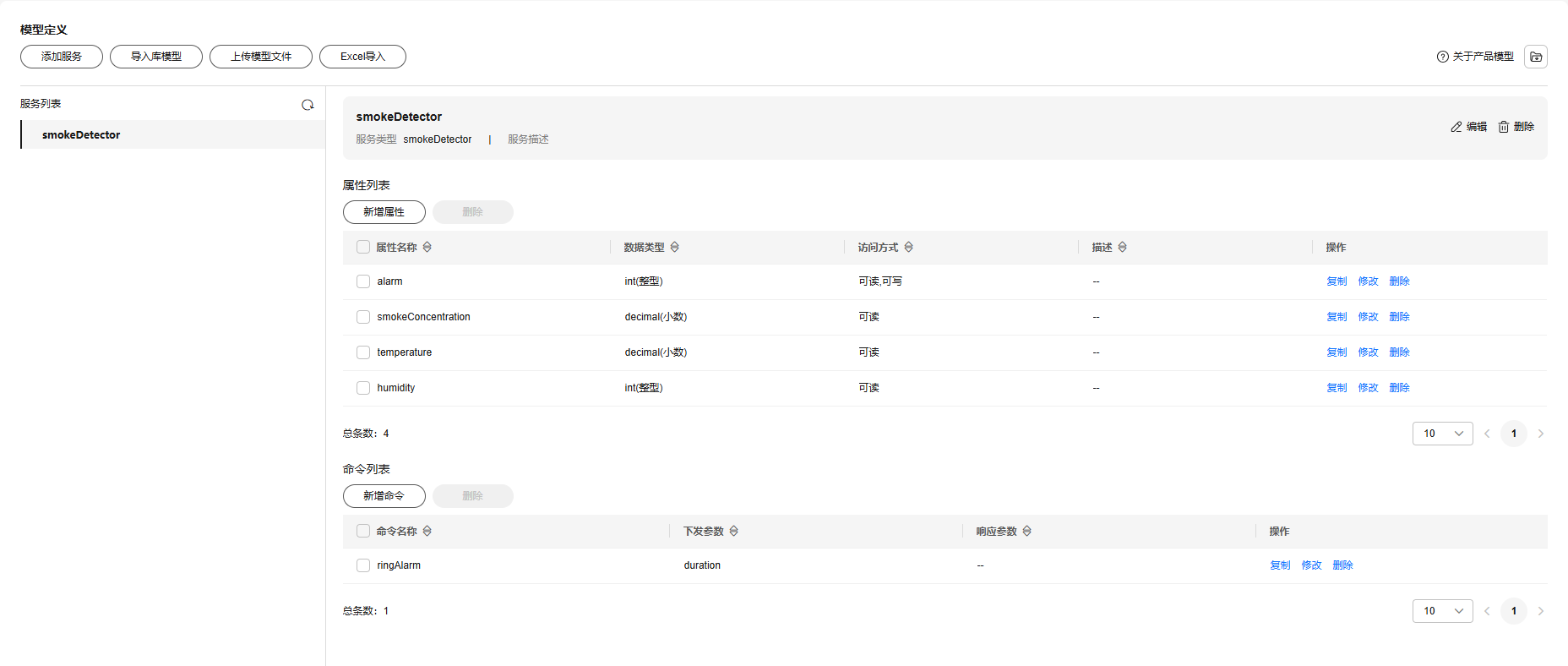Select smokeDetector in service list

pyautogui.click(x=173, y=134)
